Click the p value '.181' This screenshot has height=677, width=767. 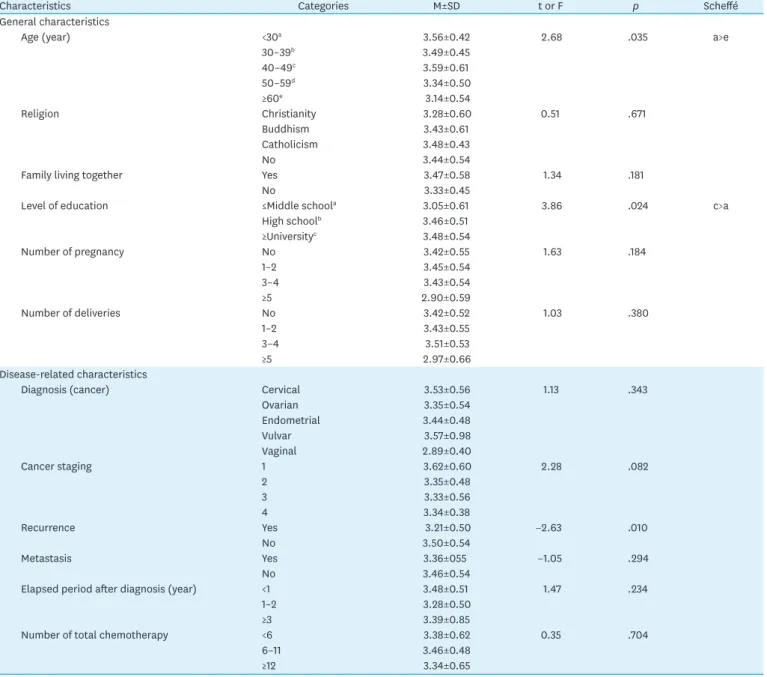636,175
